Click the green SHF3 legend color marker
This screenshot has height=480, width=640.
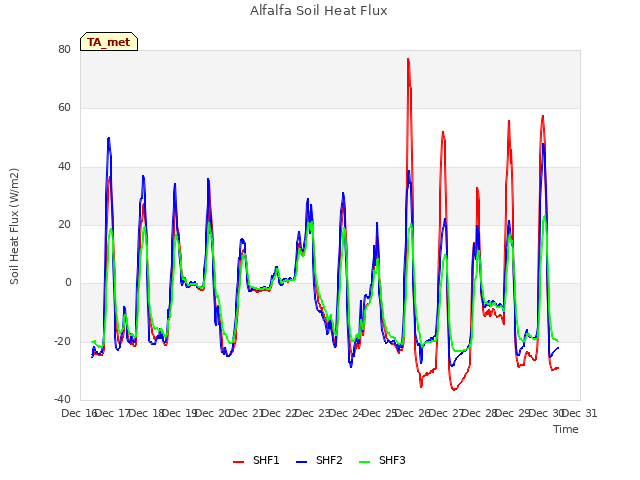coord(364,462)
